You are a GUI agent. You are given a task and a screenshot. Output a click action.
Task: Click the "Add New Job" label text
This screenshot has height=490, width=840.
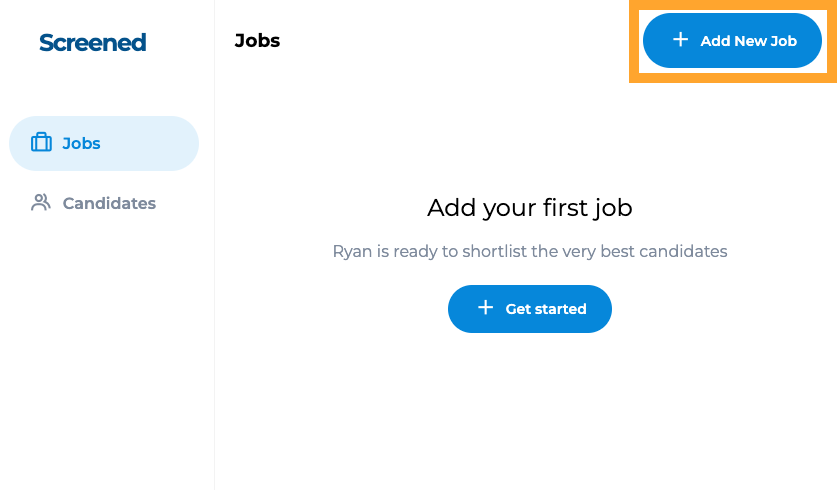(748, 41)
